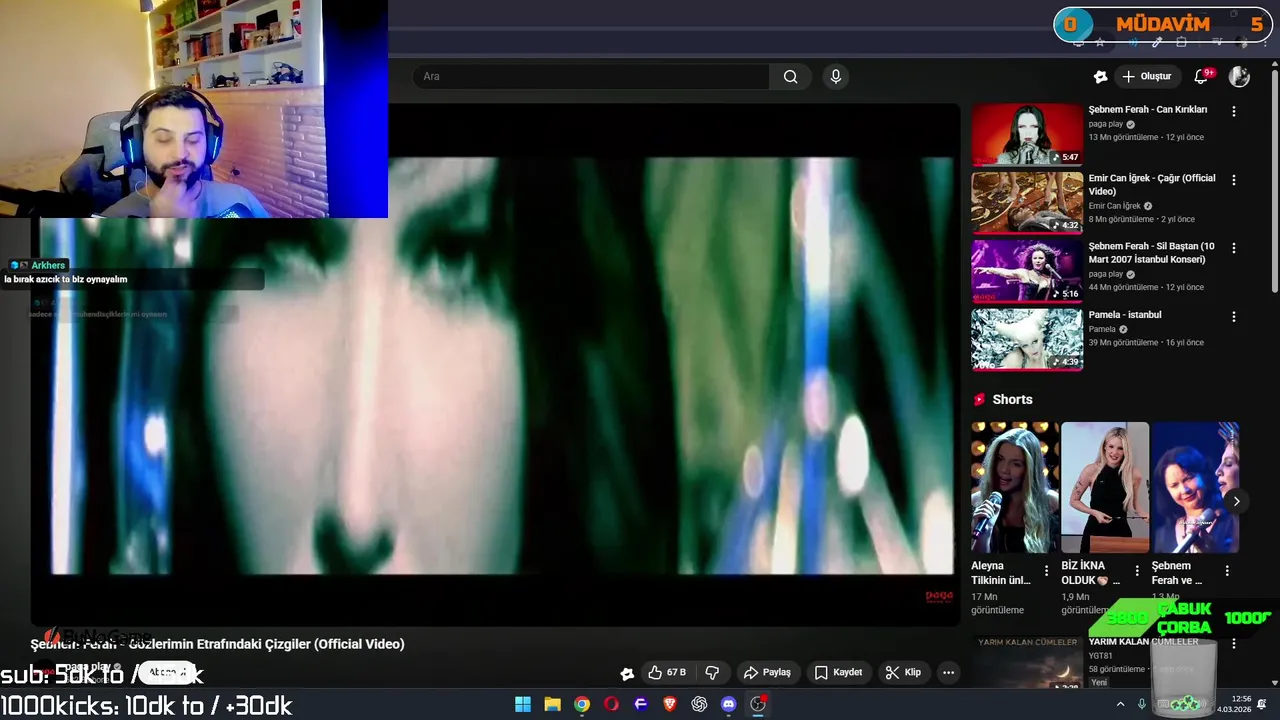This screenshot has width=1280, height=720.
Task: Like the video showing 67 B
Action: click(666, 673)
